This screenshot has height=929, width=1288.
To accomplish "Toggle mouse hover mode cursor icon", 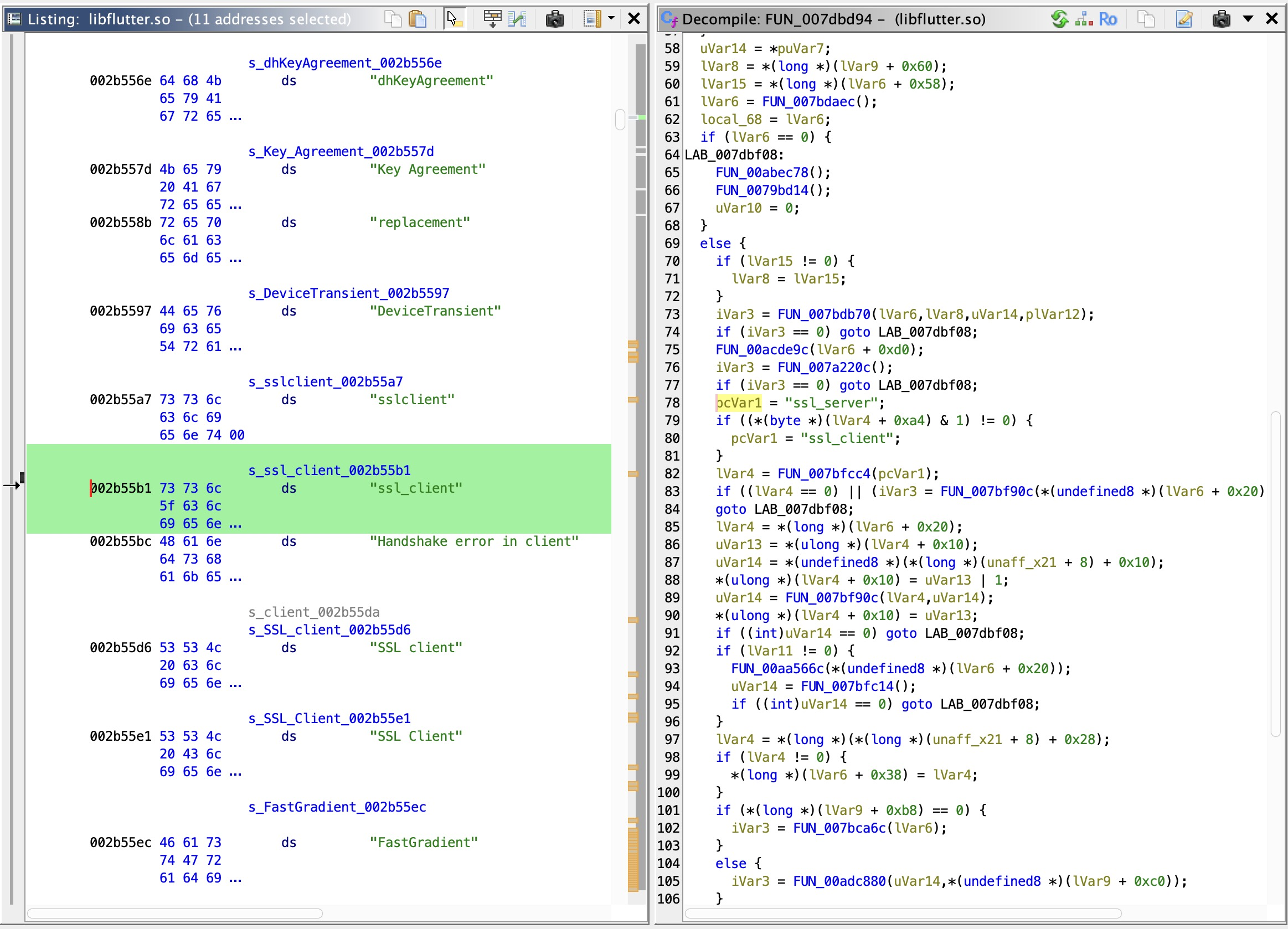I will coord(454,19).
